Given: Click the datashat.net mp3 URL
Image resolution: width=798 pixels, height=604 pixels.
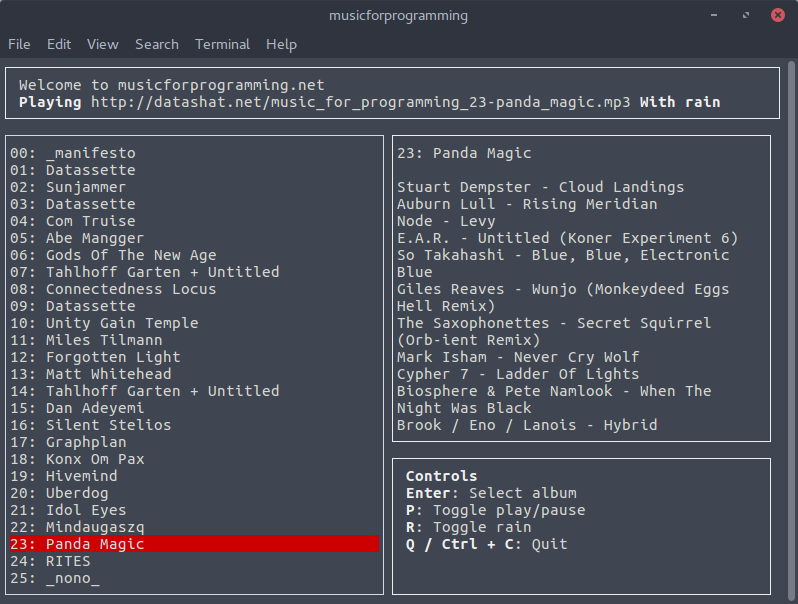Looking at the screenshot, I should click(361, 102).
